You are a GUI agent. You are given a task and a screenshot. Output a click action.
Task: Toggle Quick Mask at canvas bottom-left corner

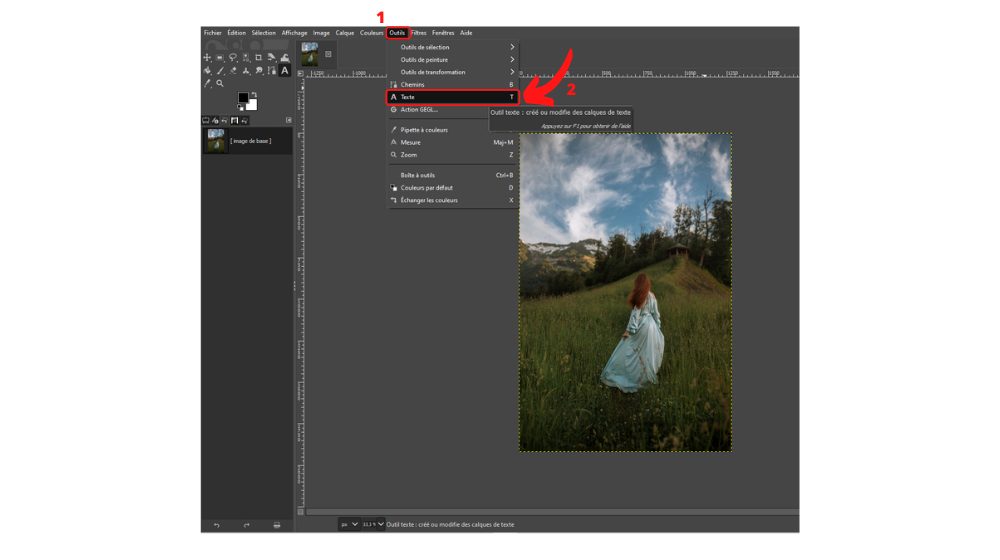(x=300, y=512)
